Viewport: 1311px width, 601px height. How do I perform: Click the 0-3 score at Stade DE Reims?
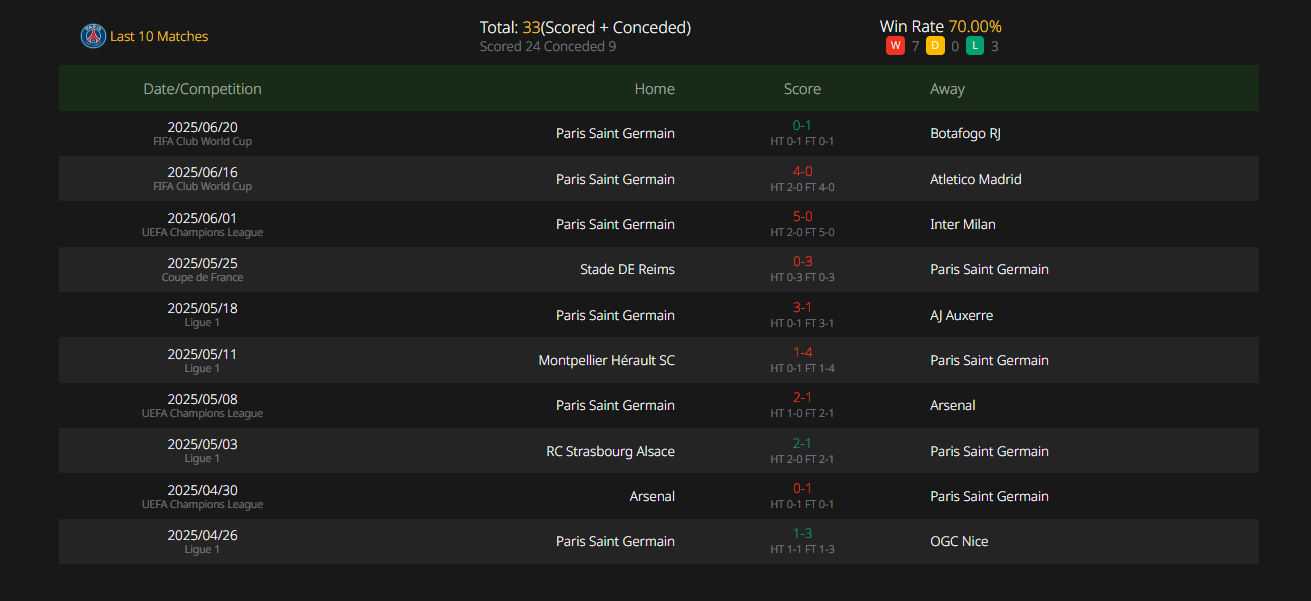tap(802, 261)
